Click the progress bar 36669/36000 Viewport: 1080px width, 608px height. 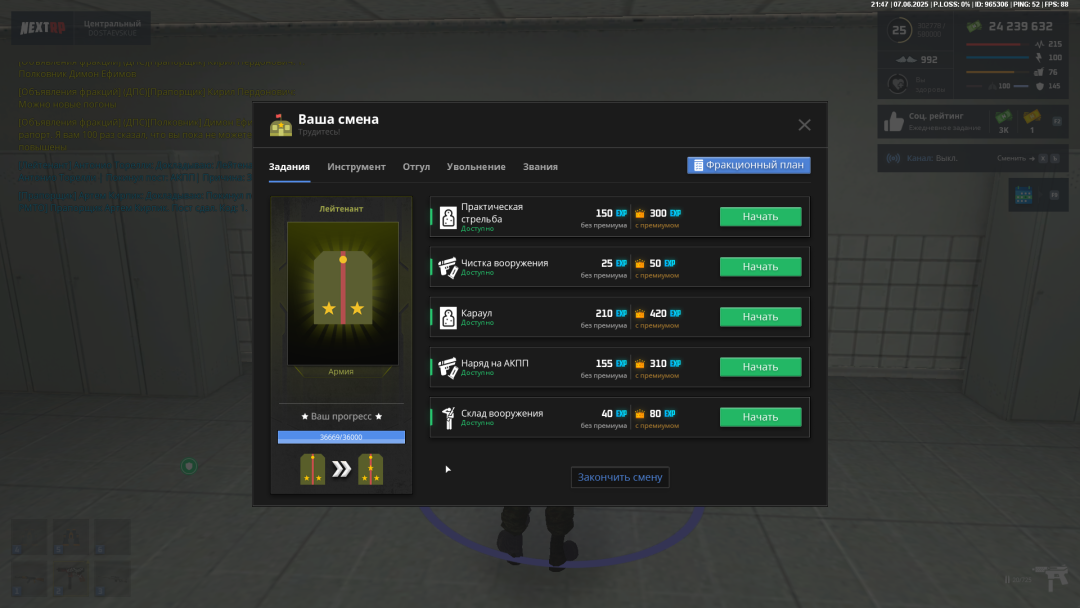click(x=341, y=437)
